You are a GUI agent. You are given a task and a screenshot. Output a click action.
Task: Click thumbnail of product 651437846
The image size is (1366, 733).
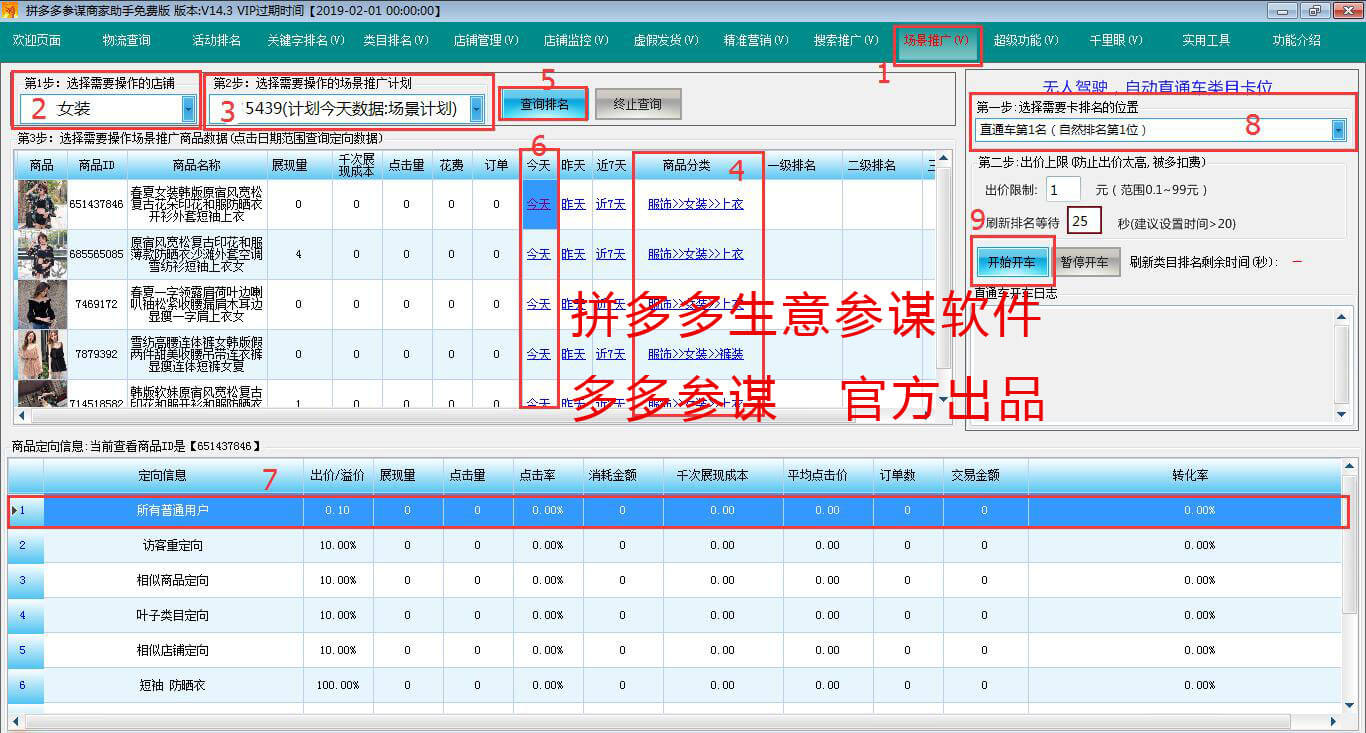coord(42,204)
